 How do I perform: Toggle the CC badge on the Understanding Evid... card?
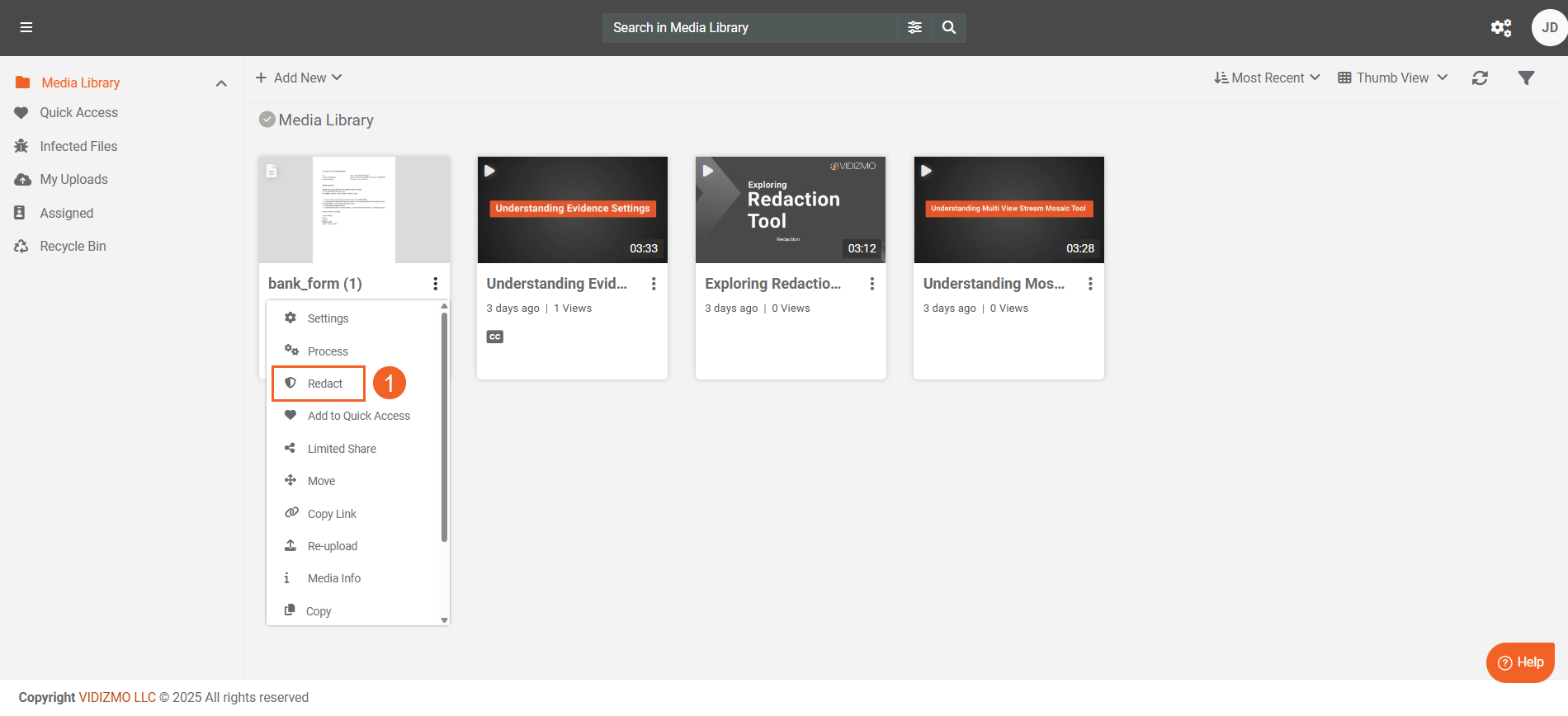click(x=495, y=337)
